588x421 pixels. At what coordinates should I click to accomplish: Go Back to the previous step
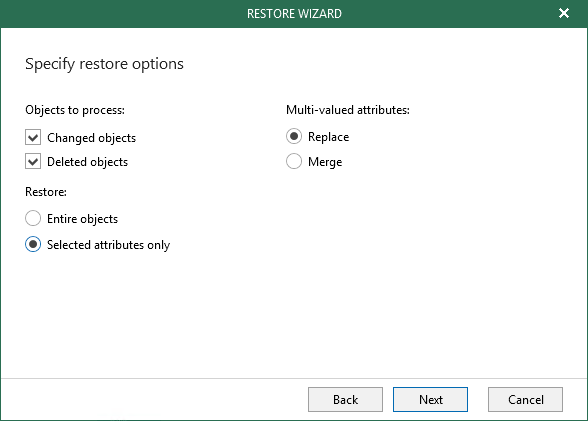coord(345,399)
